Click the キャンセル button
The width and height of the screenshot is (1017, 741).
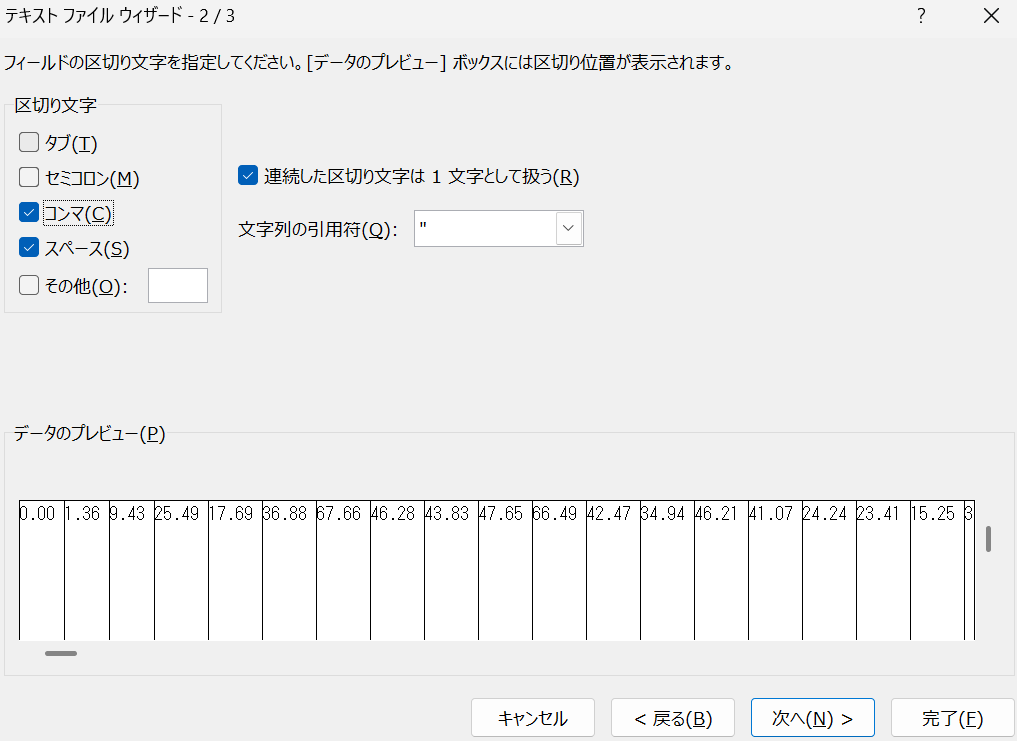[x=532, y=718]
